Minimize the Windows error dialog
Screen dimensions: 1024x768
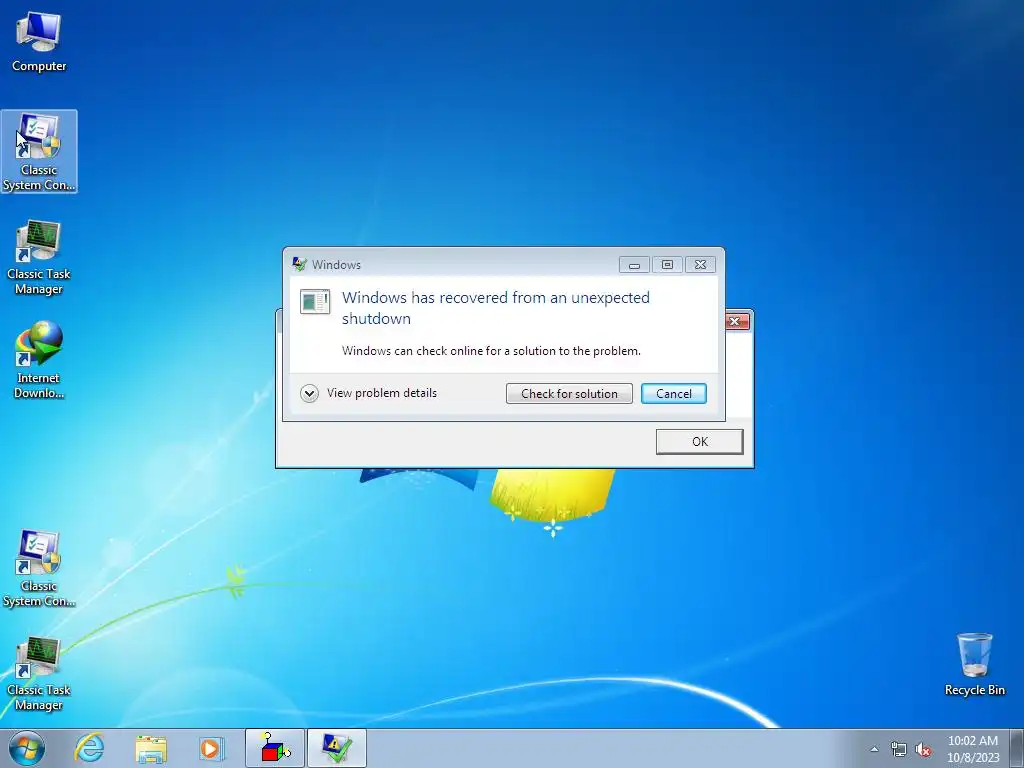click(x=634, y=264)
